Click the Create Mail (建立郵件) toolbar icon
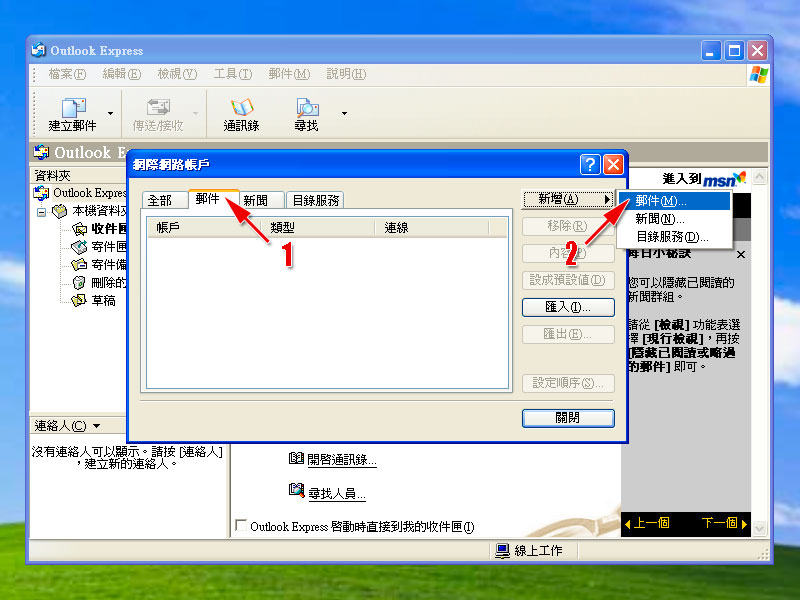Viewport: 800px width, 600px height. (73, 115)
